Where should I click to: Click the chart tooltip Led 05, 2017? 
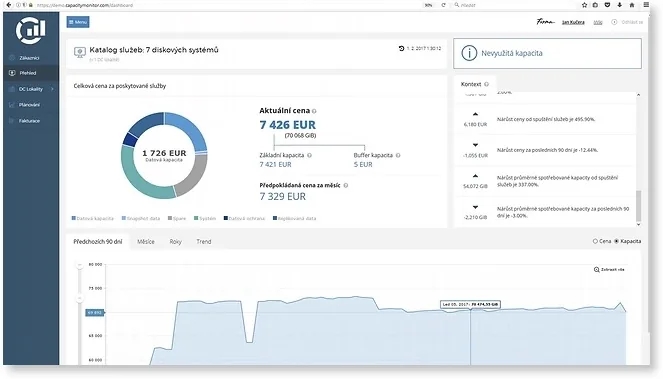[470, 304]
